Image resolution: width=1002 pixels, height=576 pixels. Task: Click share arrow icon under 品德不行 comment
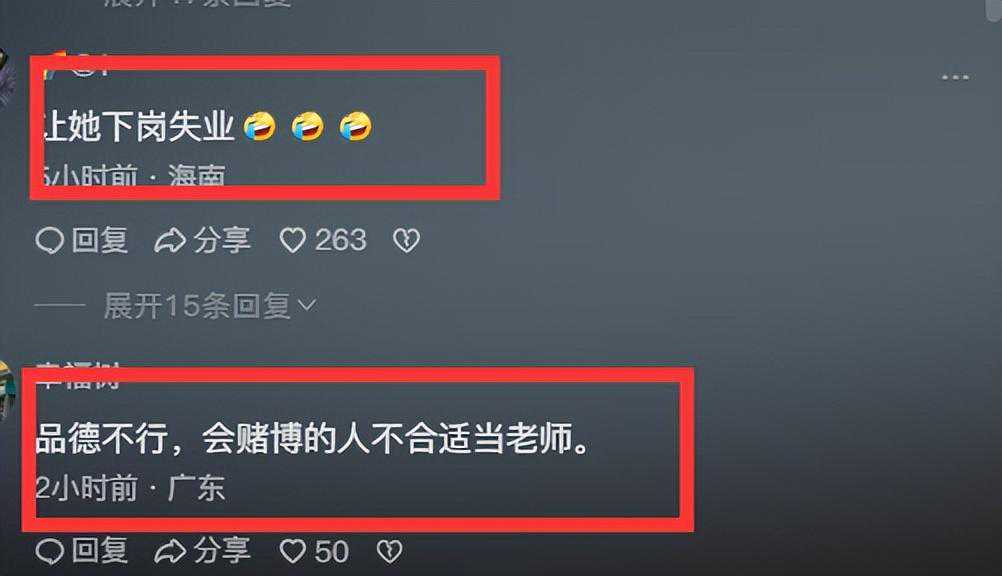coord(170,551)
